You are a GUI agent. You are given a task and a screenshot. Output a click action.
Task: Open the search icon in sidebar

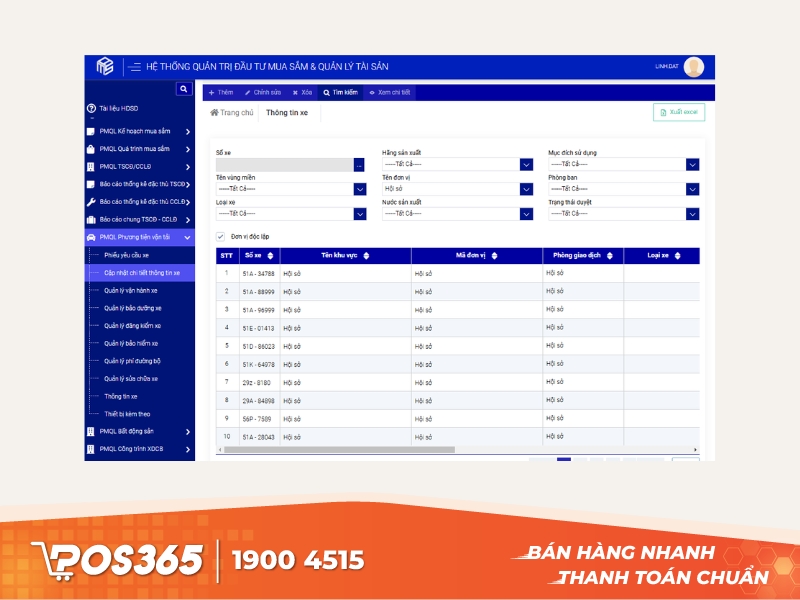point(184,88)
